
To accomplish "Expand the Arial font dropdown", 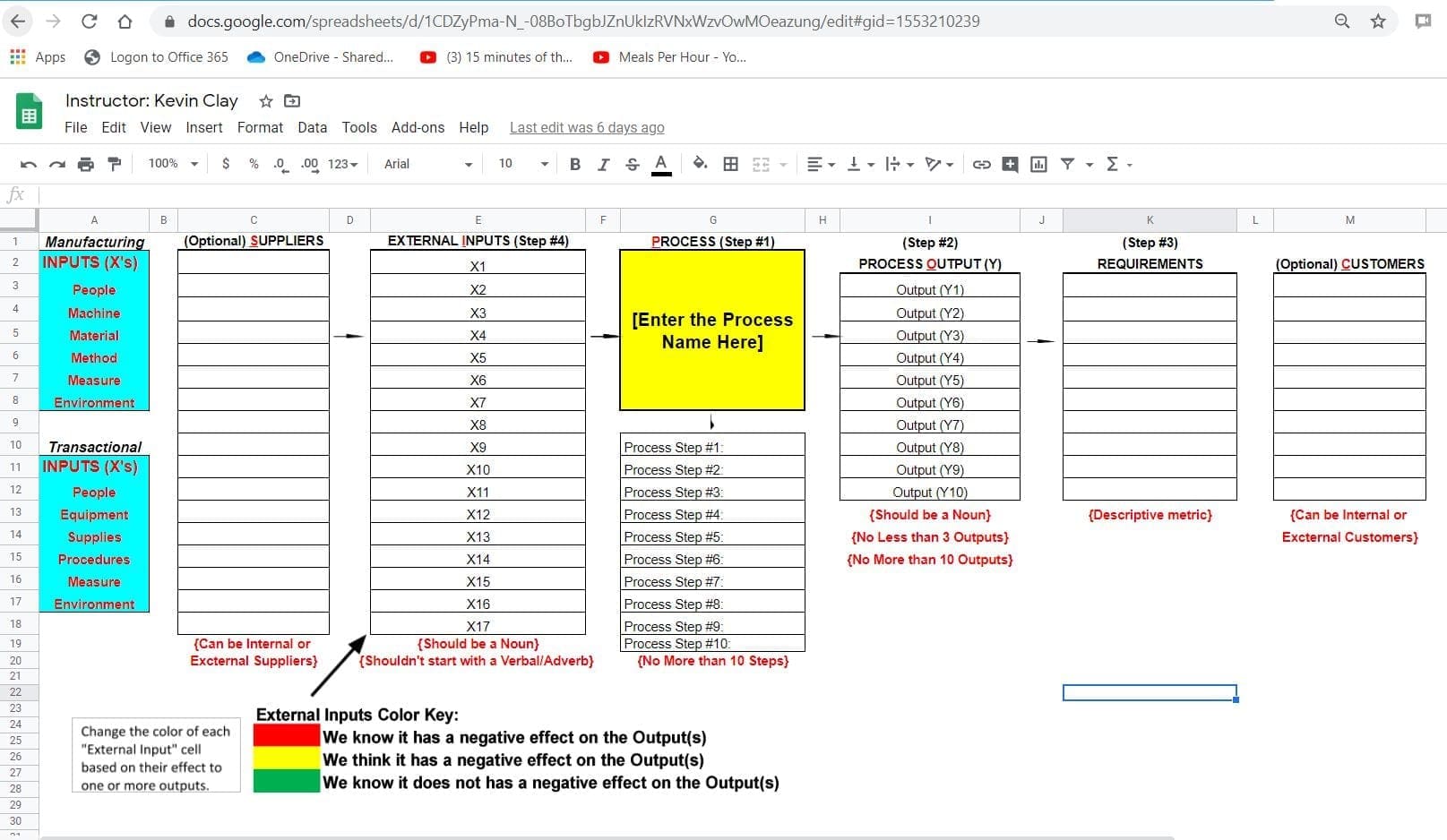I will tap(427, 164).
